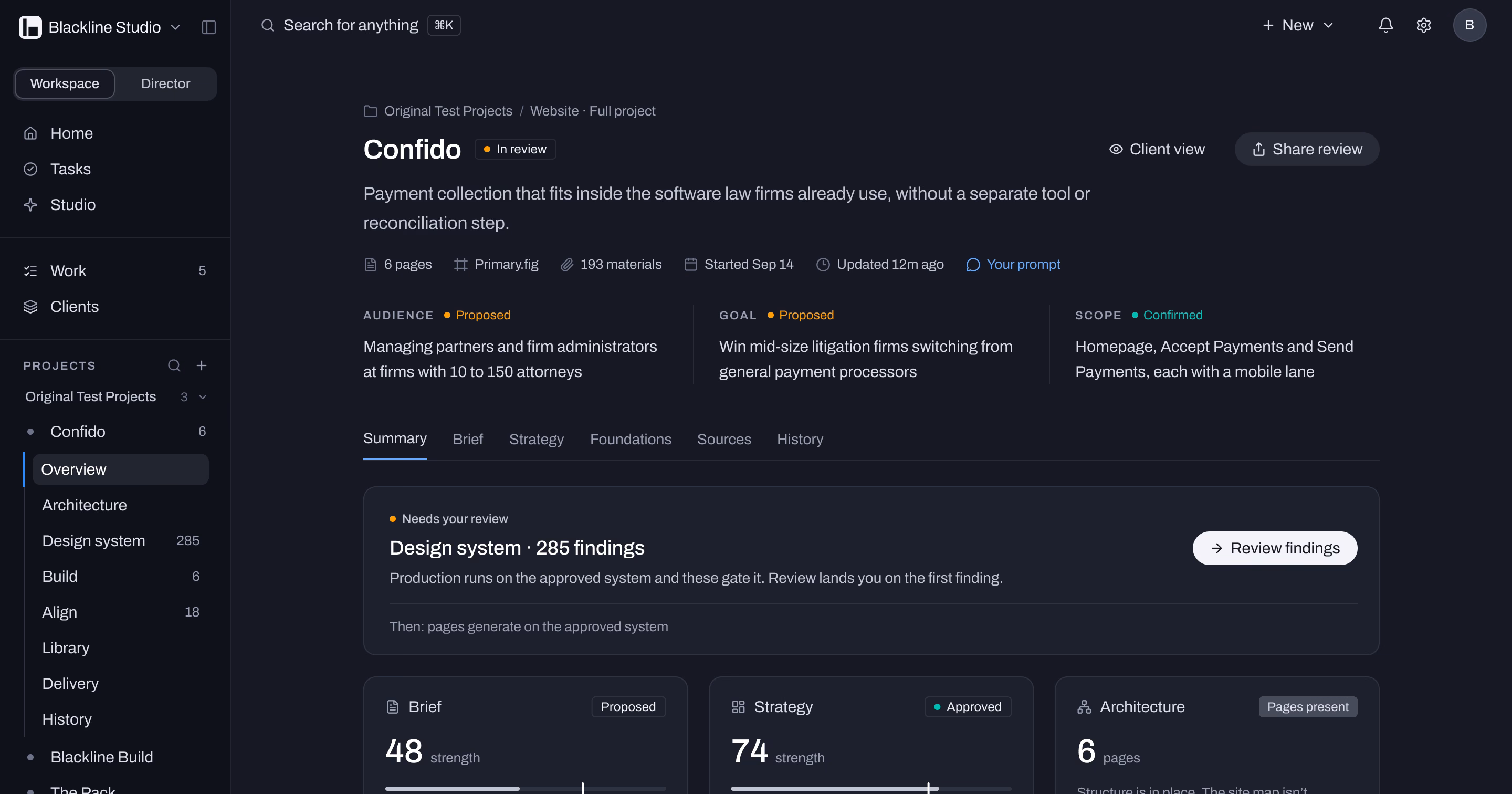
Task: Go to Original Test Projects breadcrumb
Action: click(448, 111)
